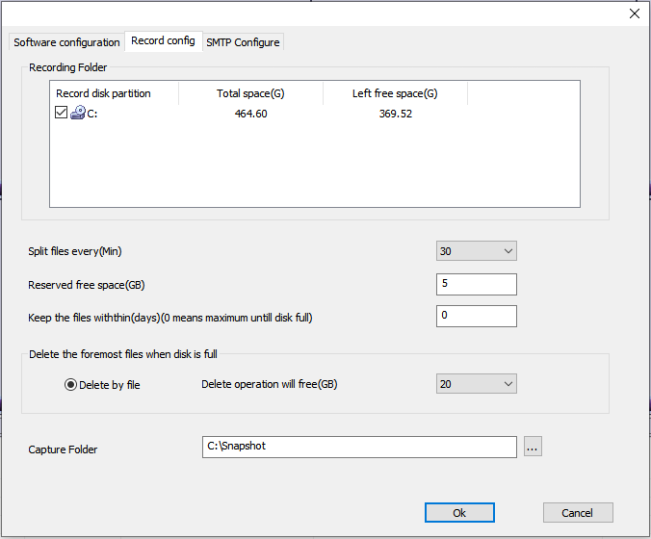This screenshot has height=539, width=651.
Task: Close the configuration dialog with X
Action: (x=634, y=13)
